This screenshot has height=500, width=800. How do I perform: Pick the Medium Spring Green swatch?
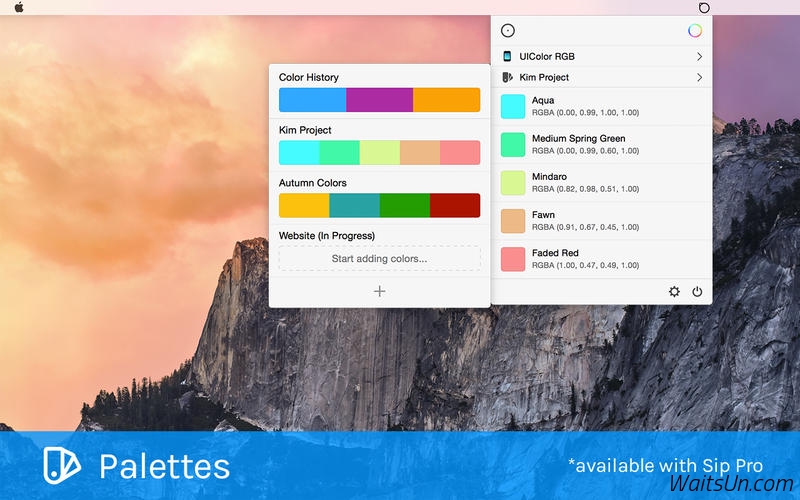pos(513,144)
